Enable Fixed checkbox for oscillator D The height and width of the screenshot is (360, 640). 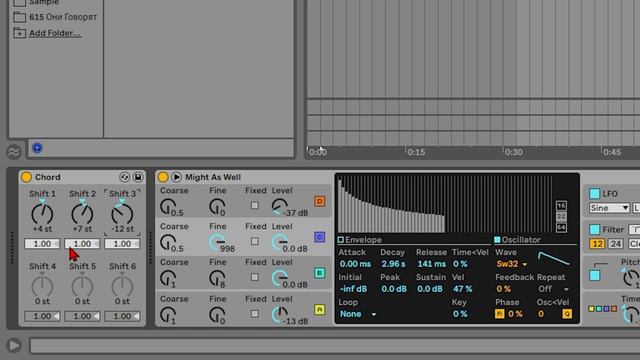click(255, 205)
